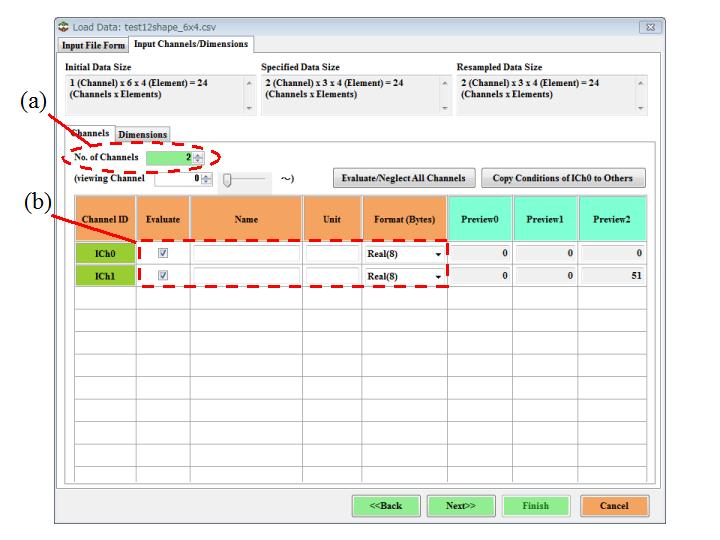Open Format dropdown for ICh0

coord(437,255)
